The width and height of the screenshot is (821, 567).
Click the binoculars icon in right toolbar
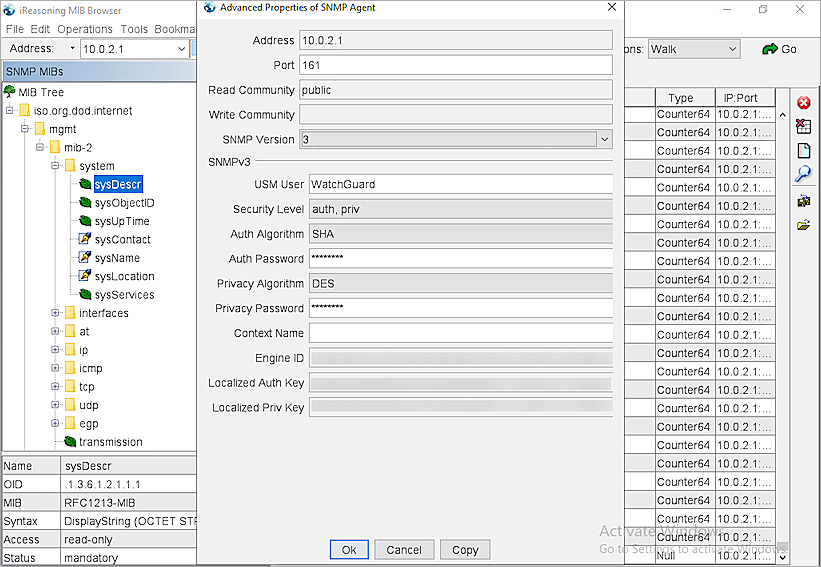click(x=804, y=201)
